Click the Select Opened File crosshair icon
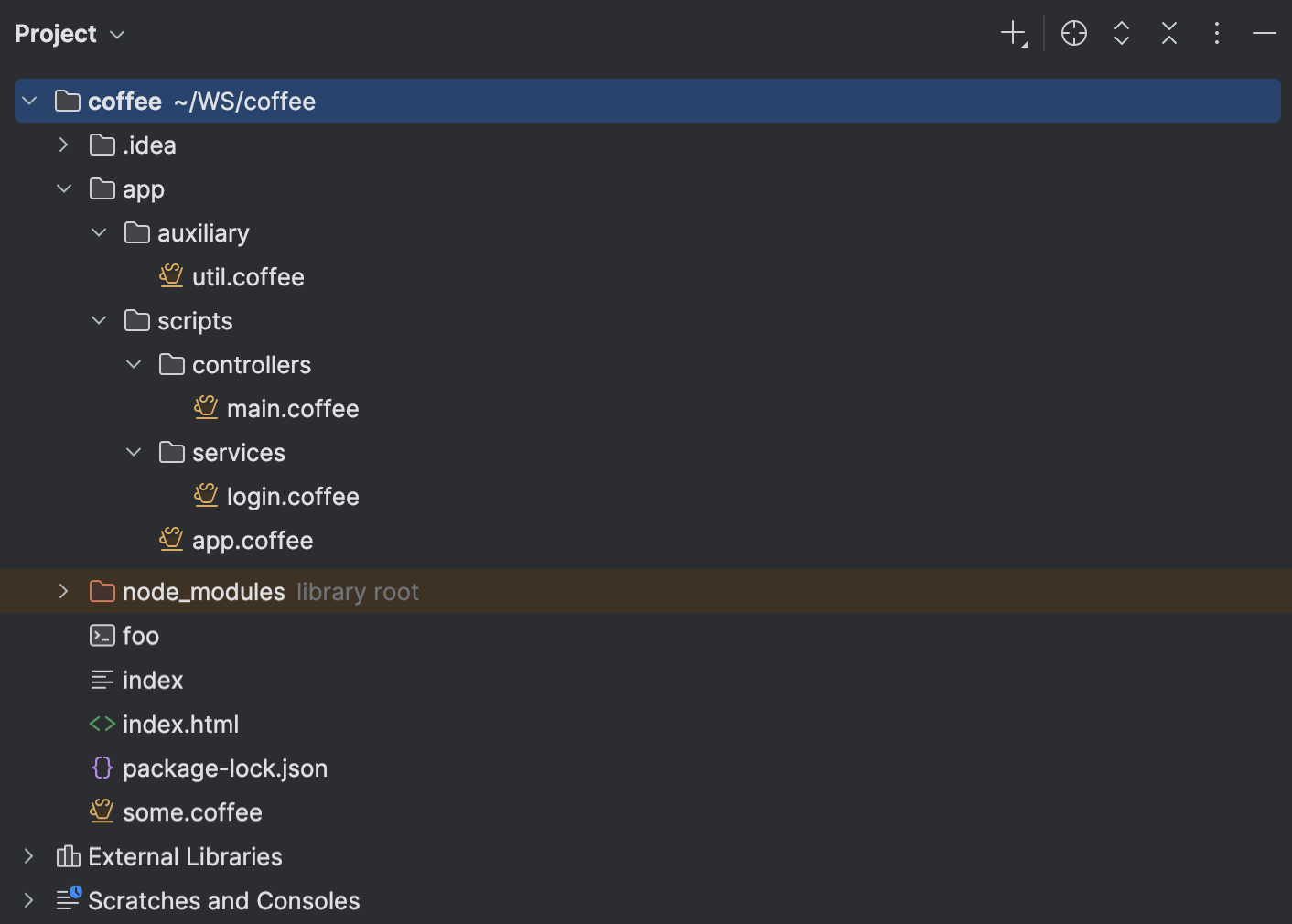The height and width of the screenshot is (924, 1292). pos(1074,34)
